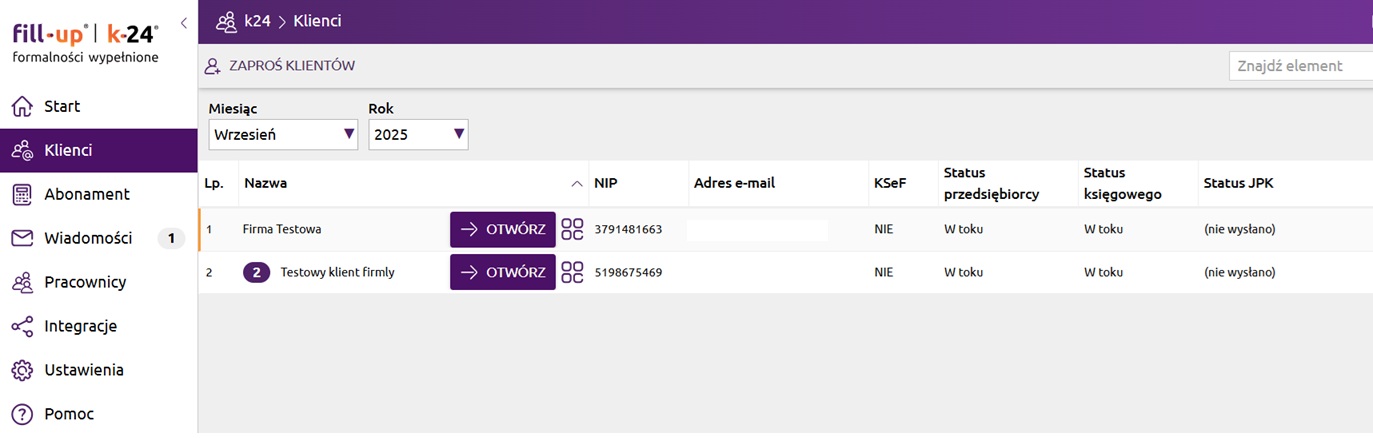Click the k24 breadcrumb link
The image size is (1373, 438).
pos(257,21)
